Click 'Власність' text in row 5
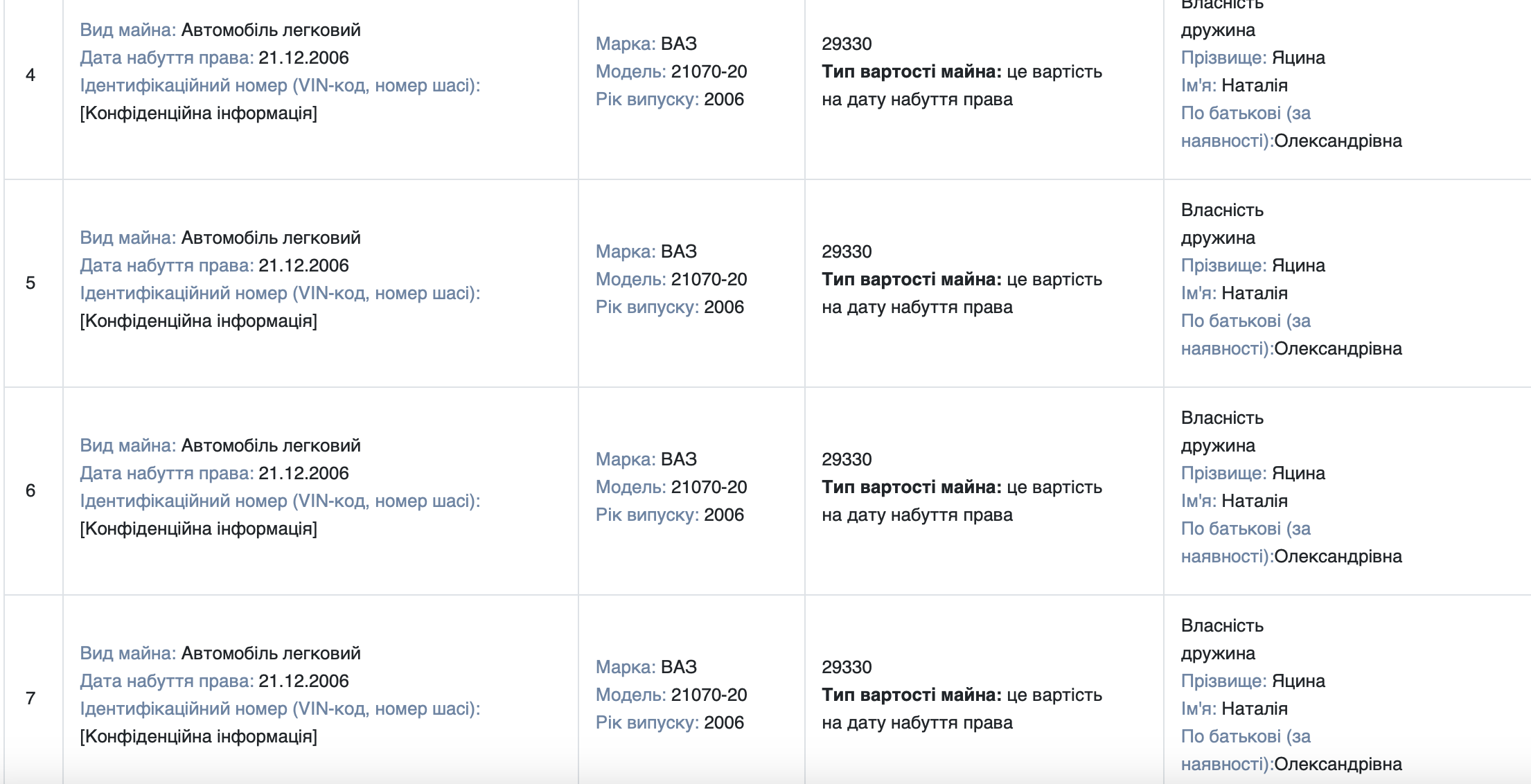Viewport: 1531px width, 784px height. click(1222, 210)
